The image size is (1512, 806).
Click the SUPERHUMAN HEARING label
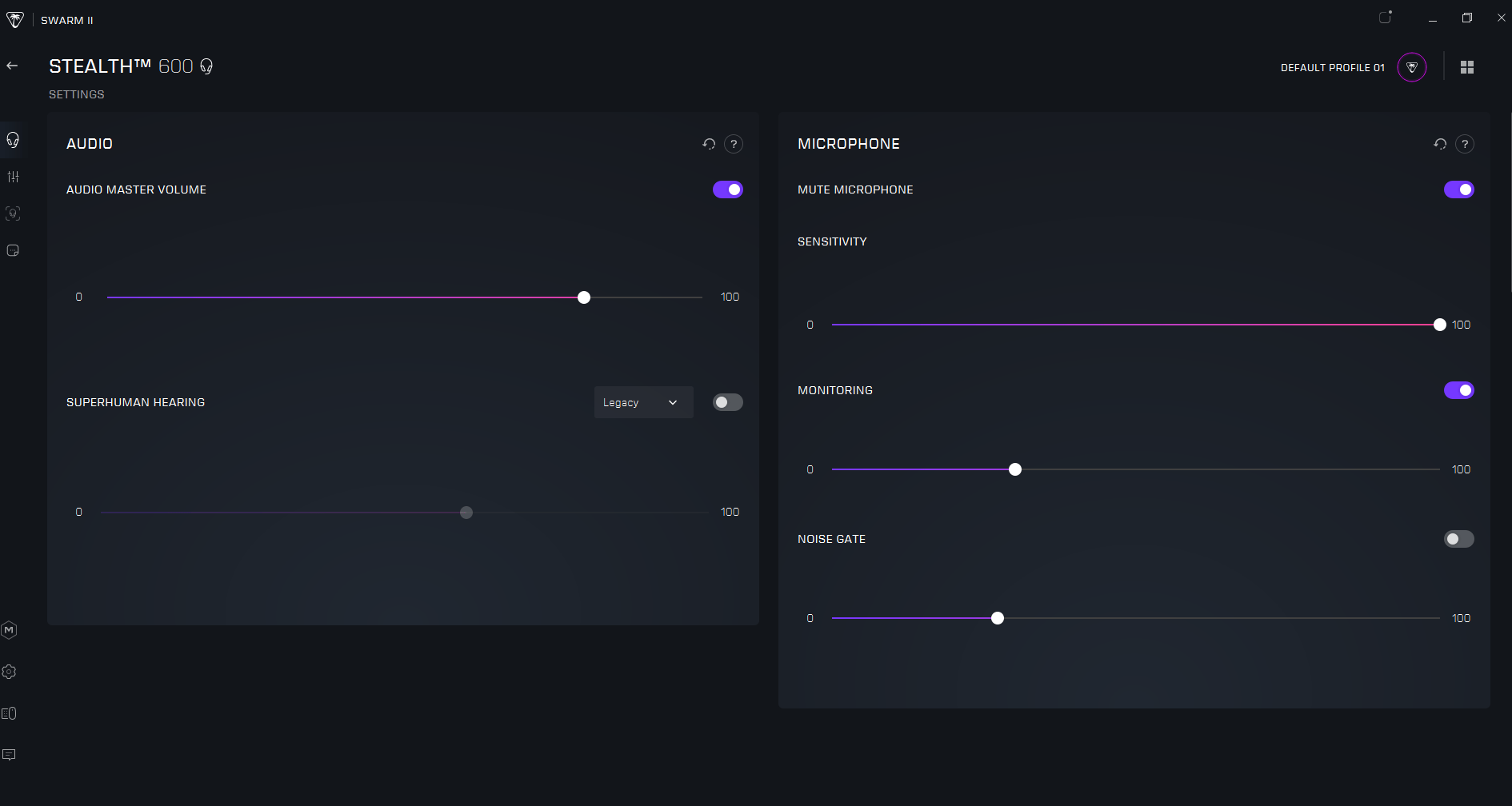pyautogui.click(x=136, y=402)
